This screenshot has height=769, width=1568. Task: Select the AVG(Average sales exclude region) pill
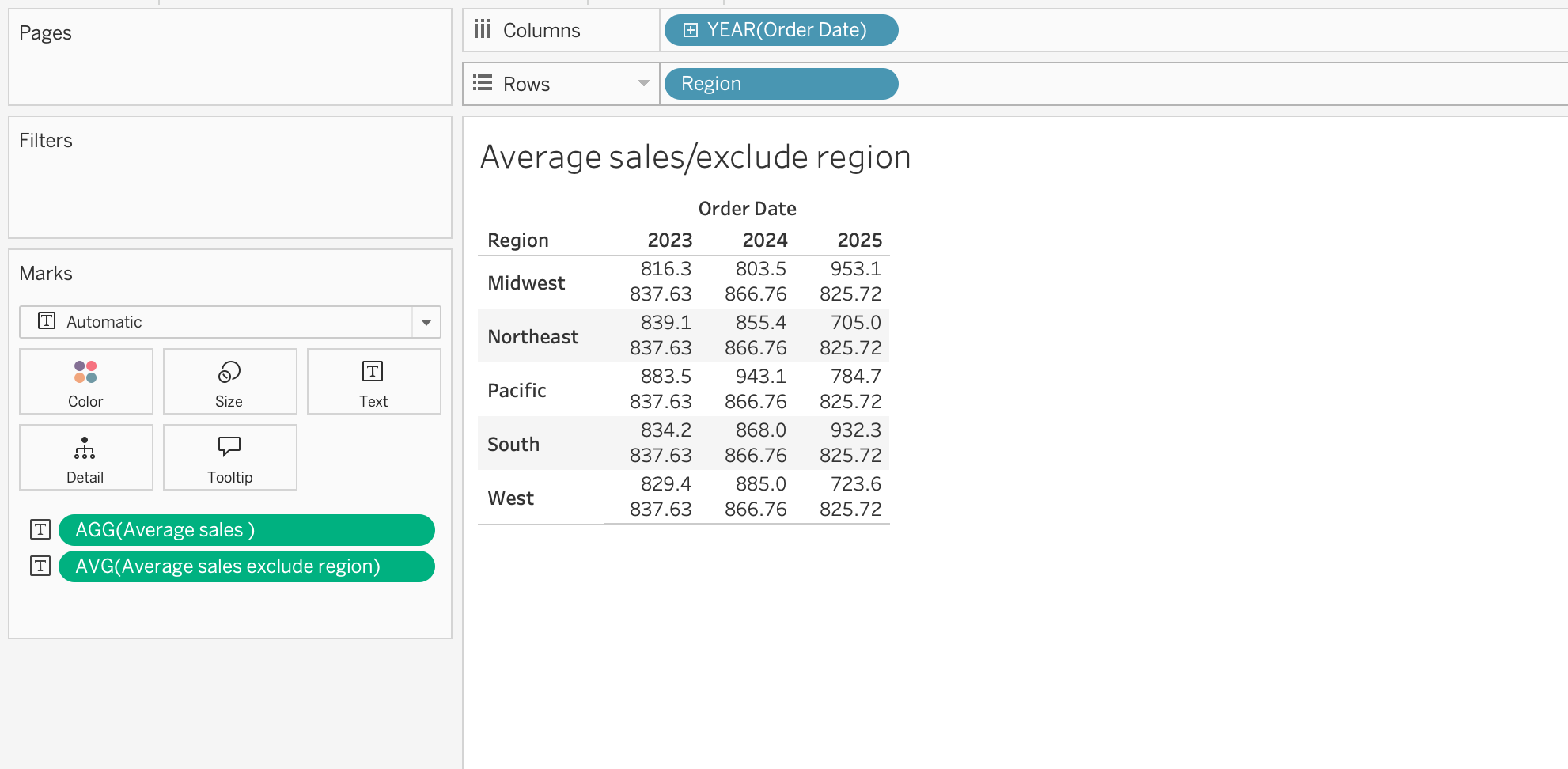246,566
